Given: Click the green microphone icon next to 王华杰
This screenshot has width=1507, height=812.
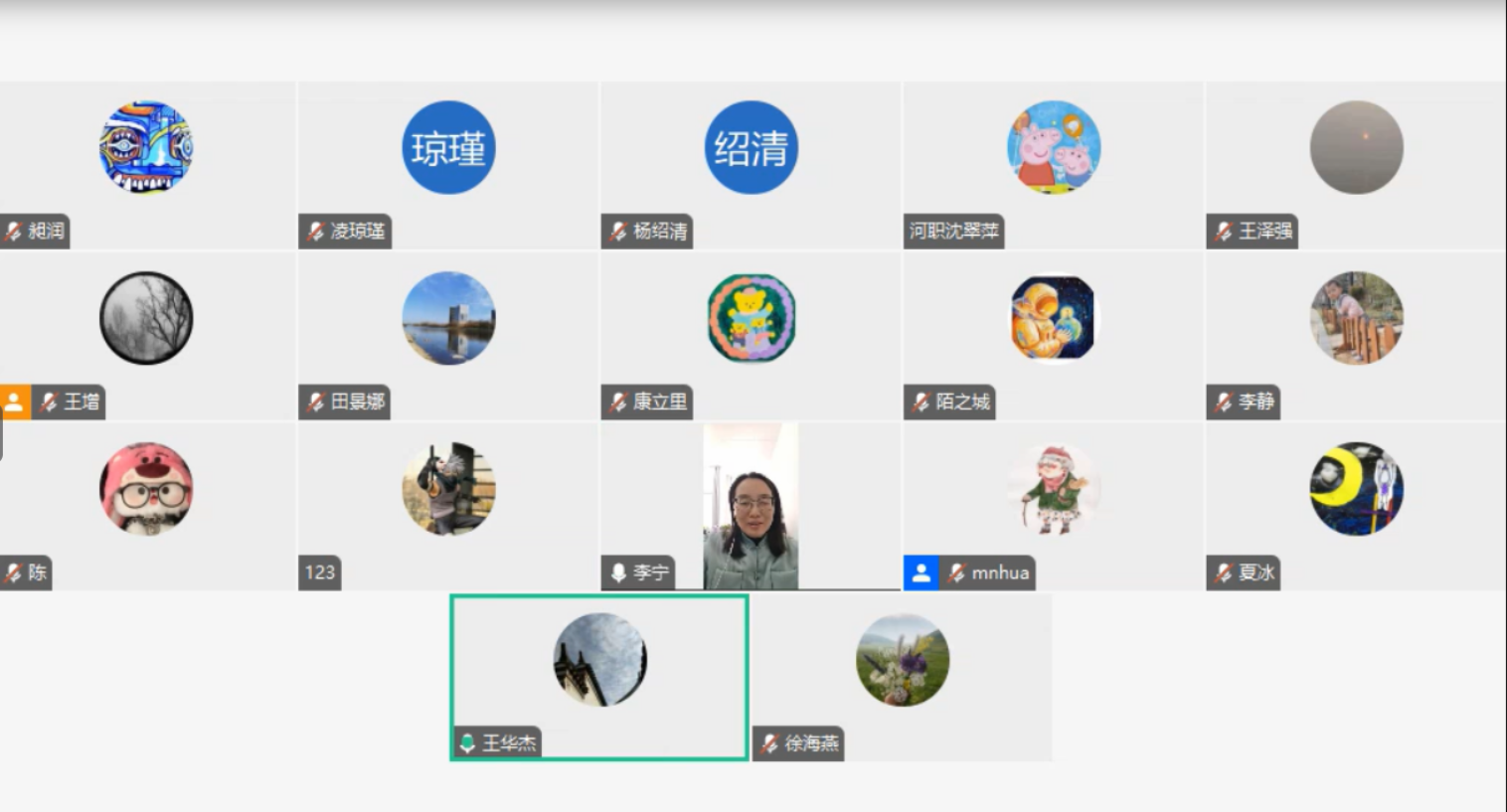Looking at the screenshot, I should tap(467, 743).
